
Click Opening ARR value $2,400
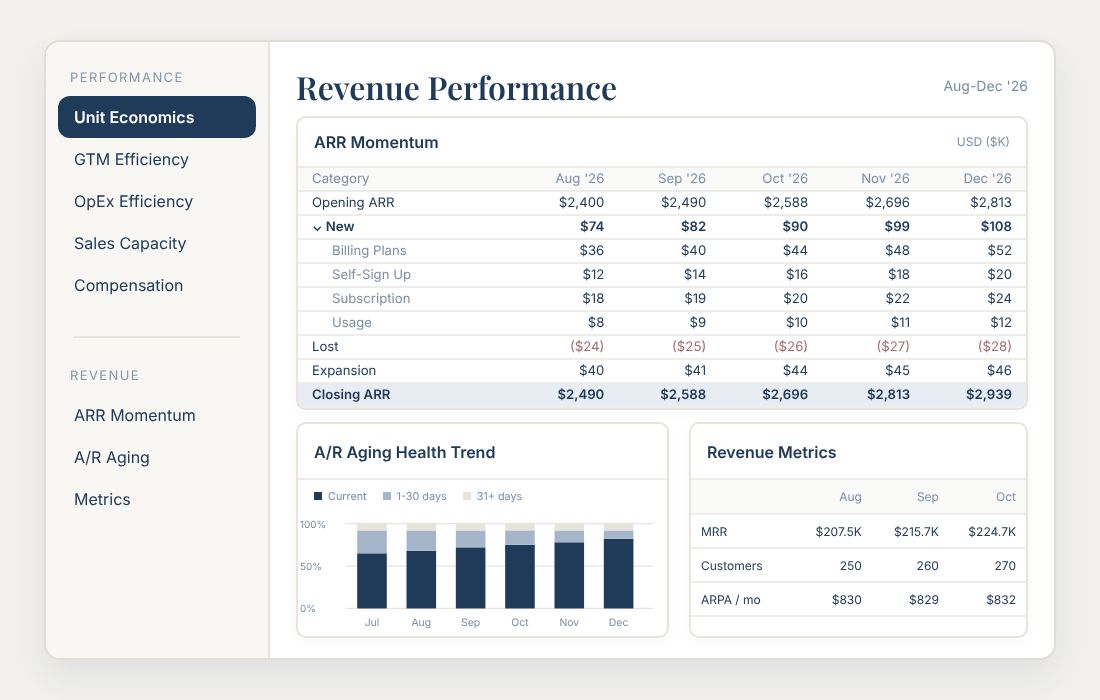click(x=581, y=203)
